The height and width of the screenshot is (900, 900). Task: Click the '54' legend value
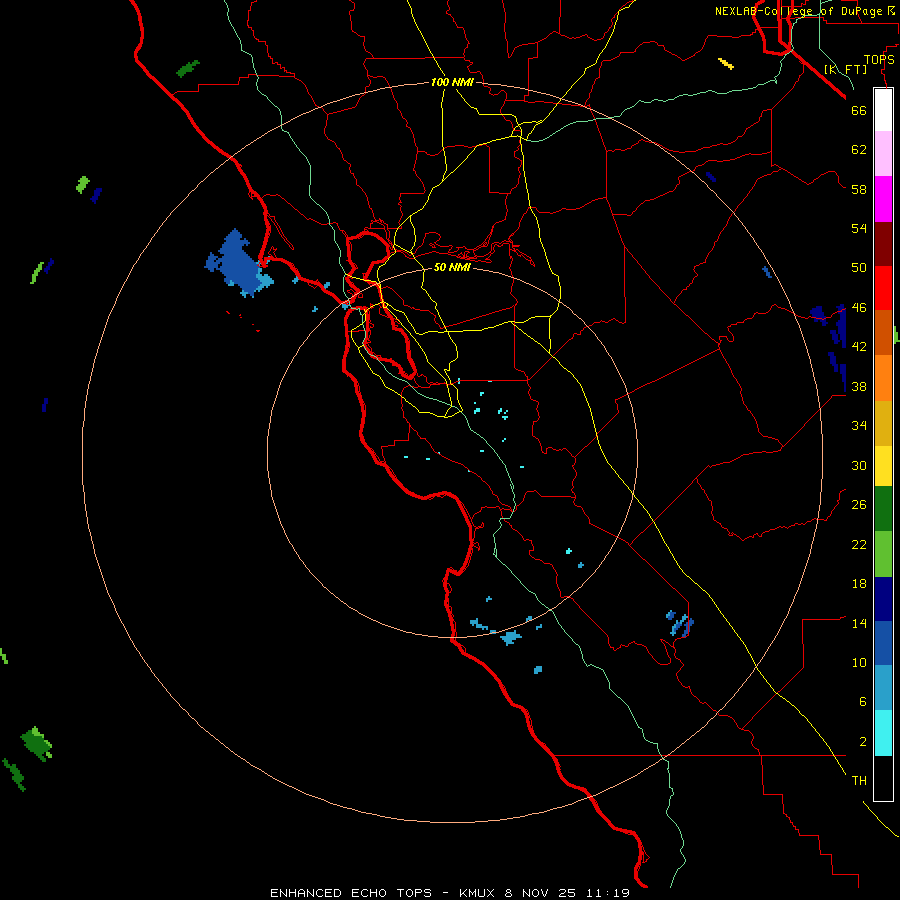point(859,228)
